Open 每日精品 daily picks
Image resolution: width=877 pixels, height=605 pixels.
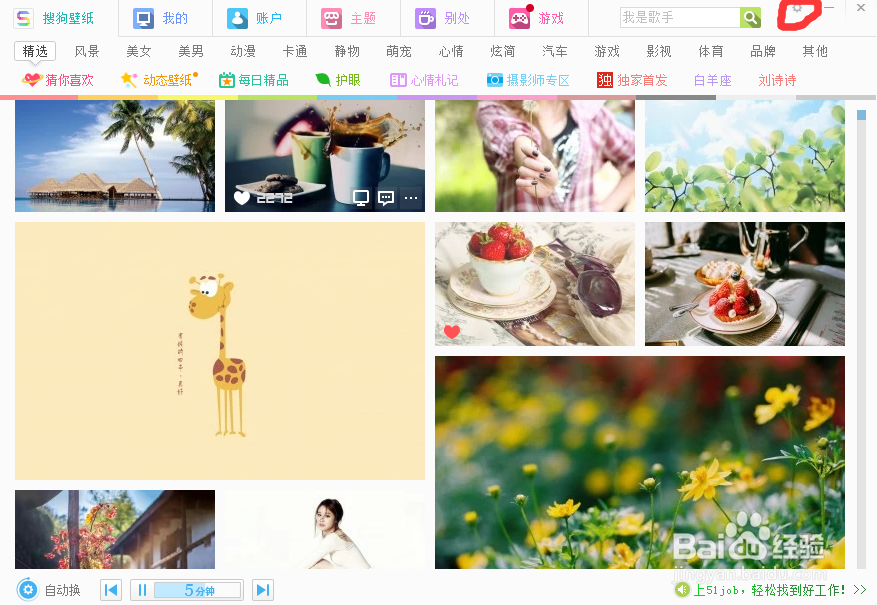point(253,80)
